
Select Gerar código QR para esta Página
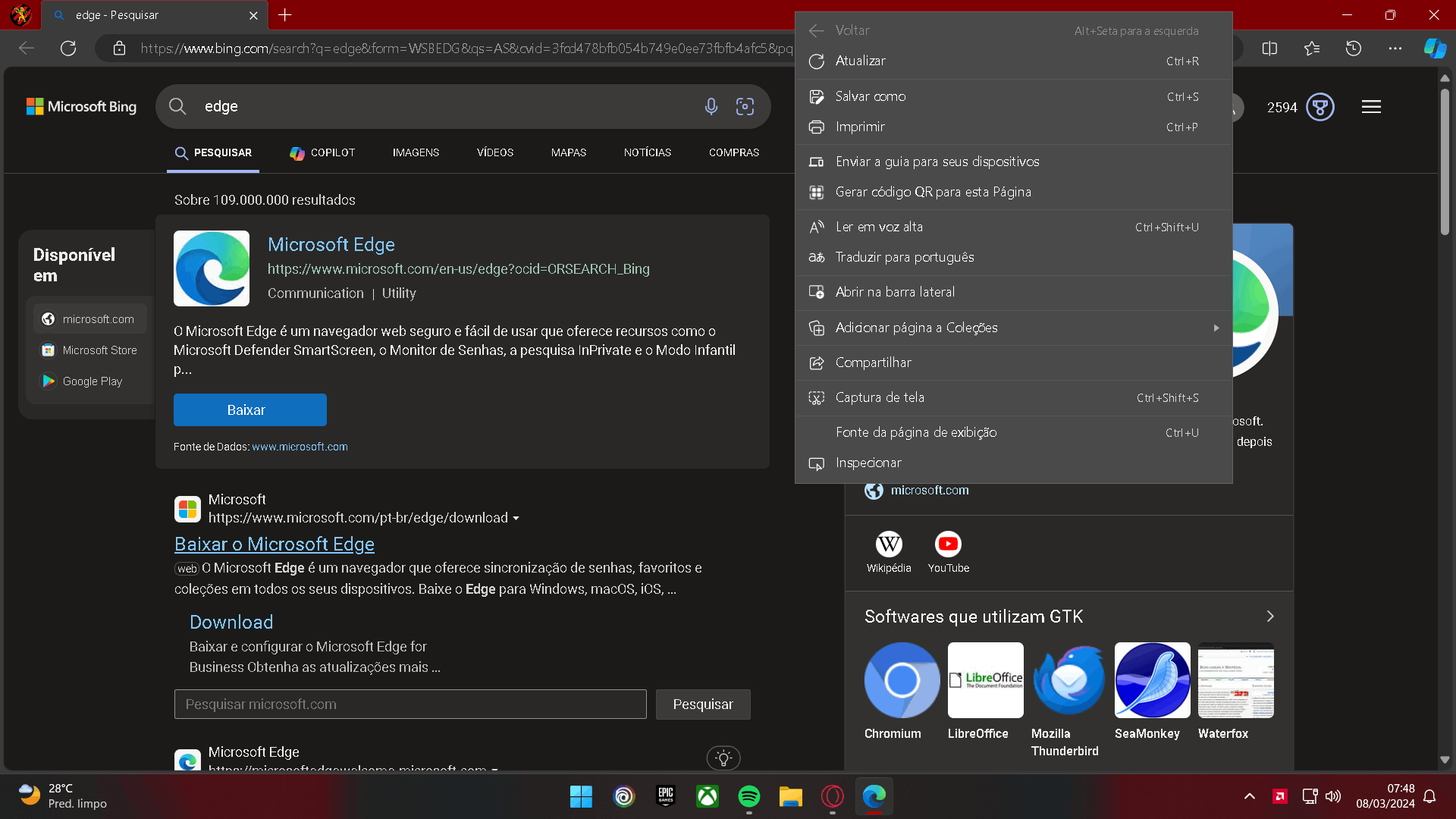[x=1013, y=192]
